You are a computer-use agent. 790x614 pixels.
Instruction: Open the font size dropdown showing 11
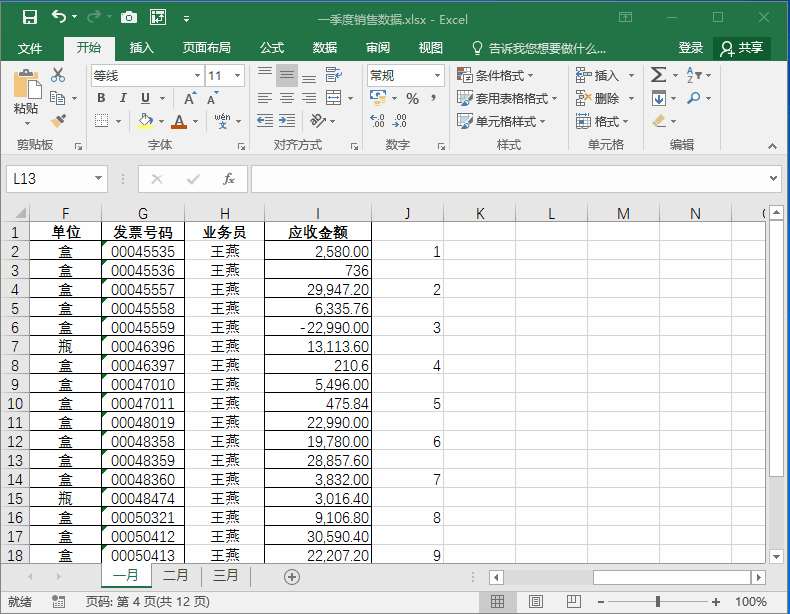tap(237, 76)
